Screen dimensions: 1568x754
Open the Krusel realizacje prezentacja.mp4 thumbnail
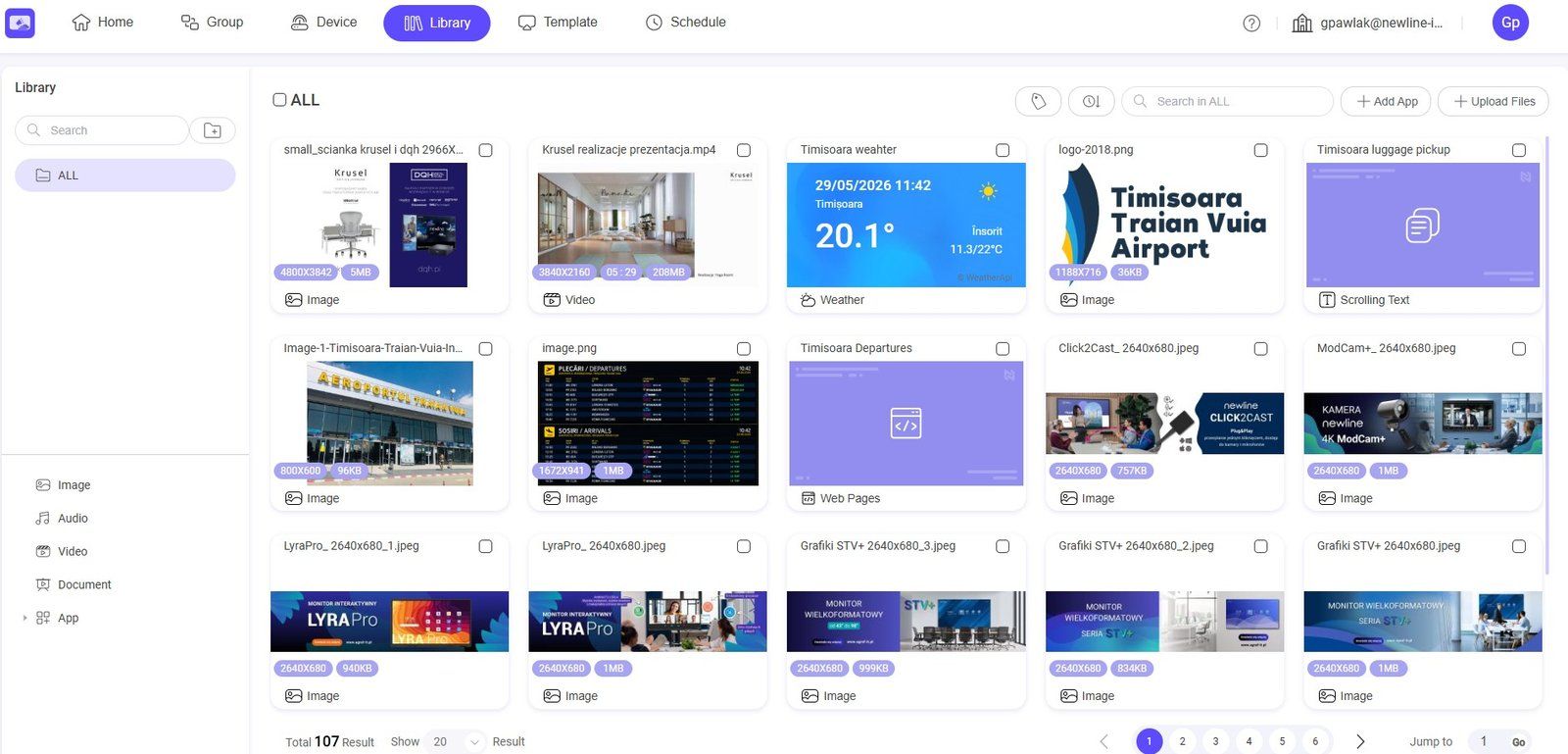click(647, 225)
